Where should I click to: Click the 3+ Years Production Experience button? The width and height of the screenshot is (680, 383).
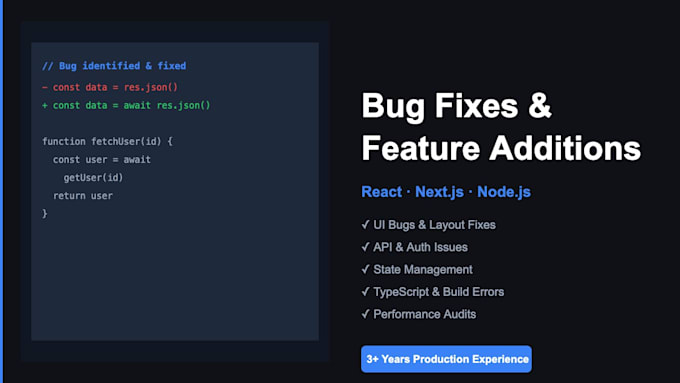coord(446,359)
